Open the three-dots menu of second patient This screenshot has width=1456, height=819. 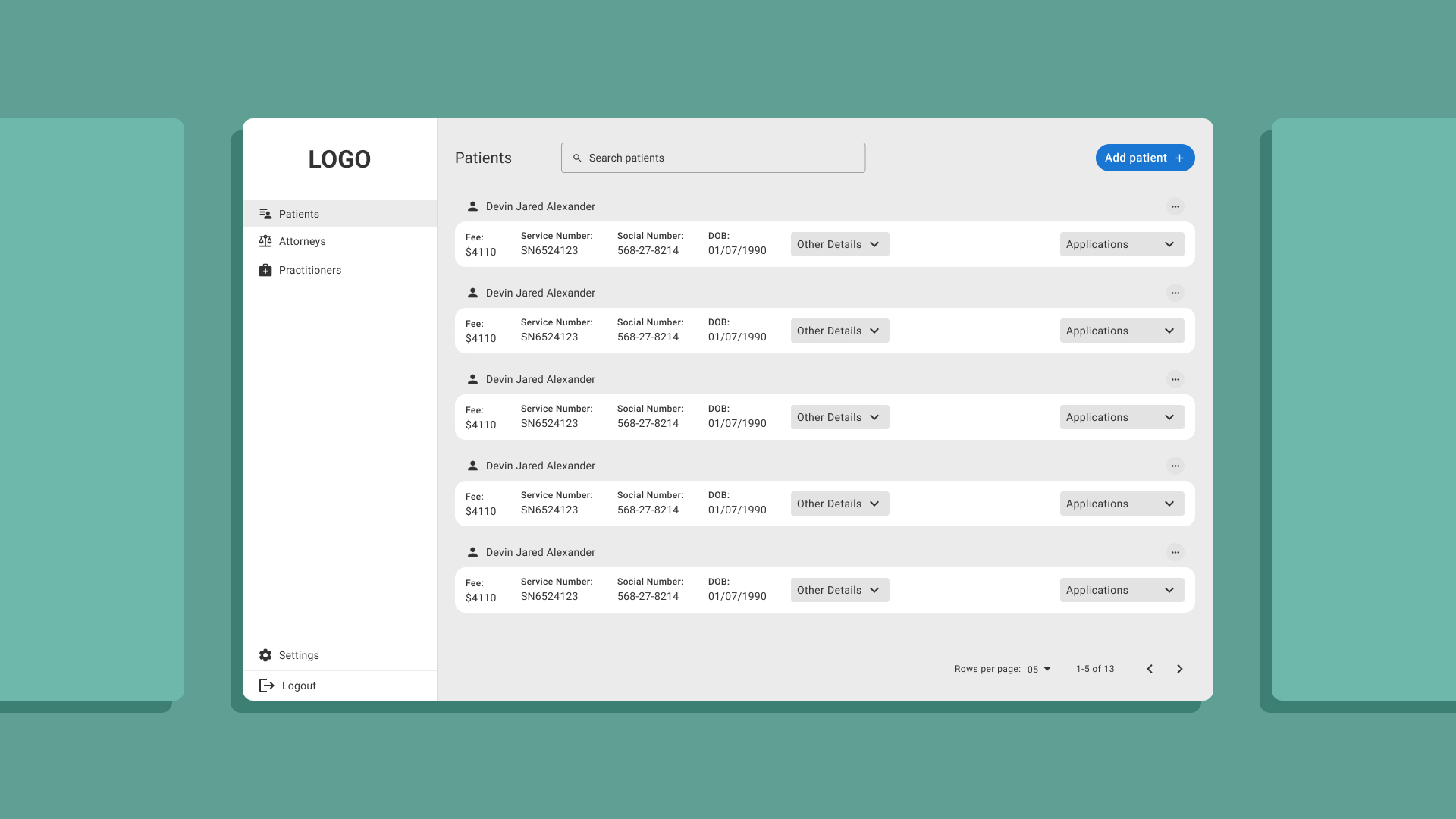1175,293
